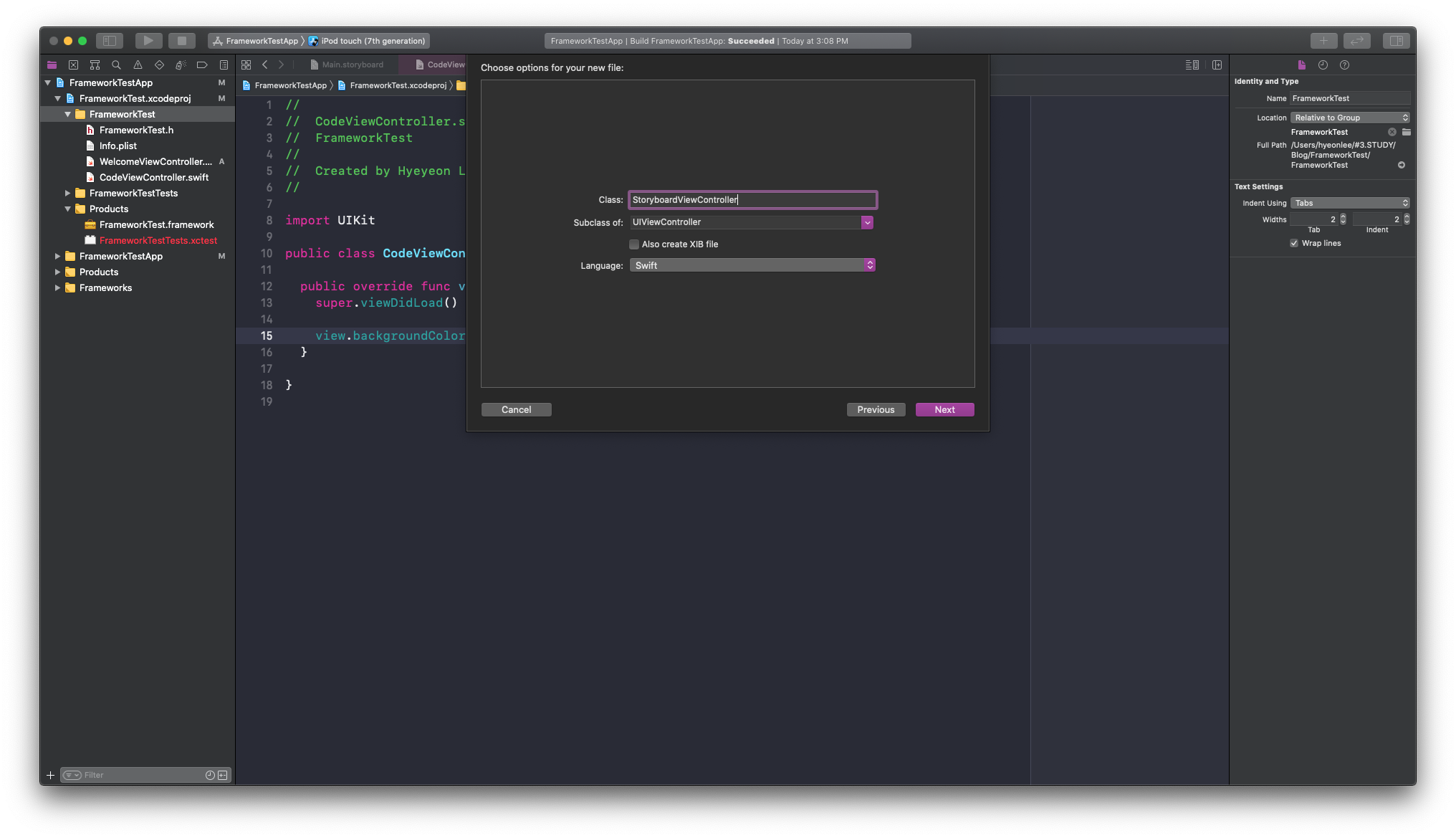Open the Find navigator search icon

coord(116,65)
